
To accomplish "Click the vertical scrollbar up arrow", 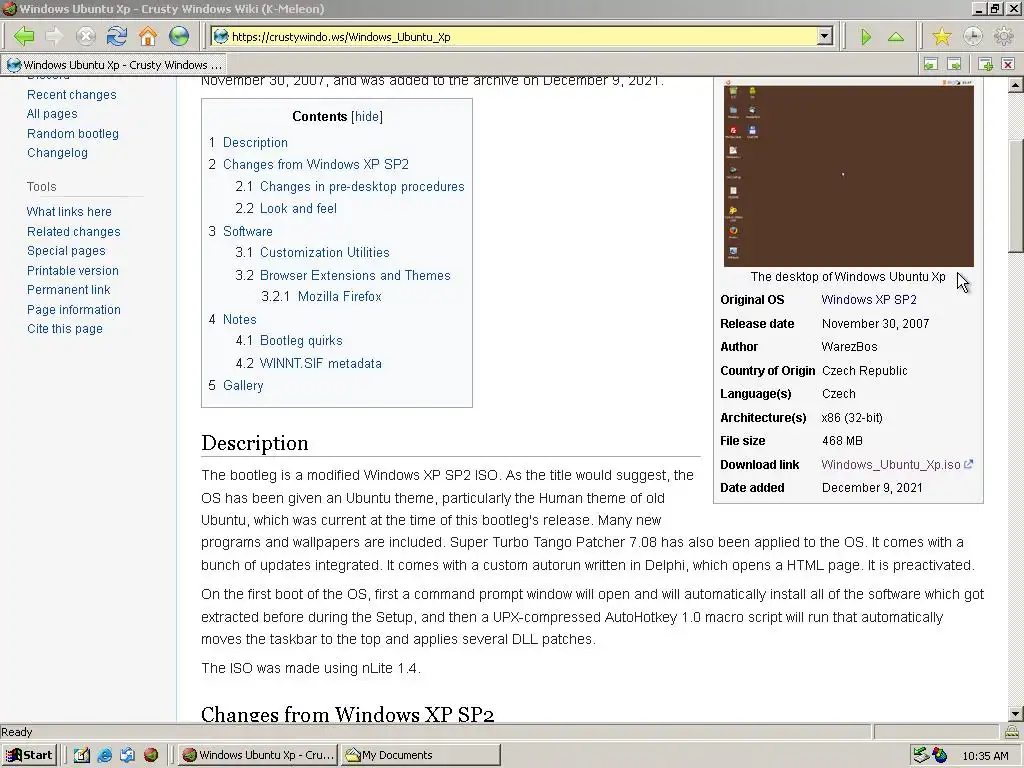I will [1016, 85].
